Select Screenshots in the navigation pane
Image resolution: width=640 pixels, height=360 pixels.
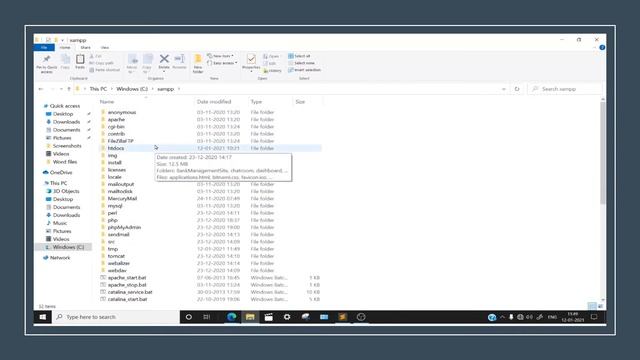pyautogui.click(x=64, y=146)
